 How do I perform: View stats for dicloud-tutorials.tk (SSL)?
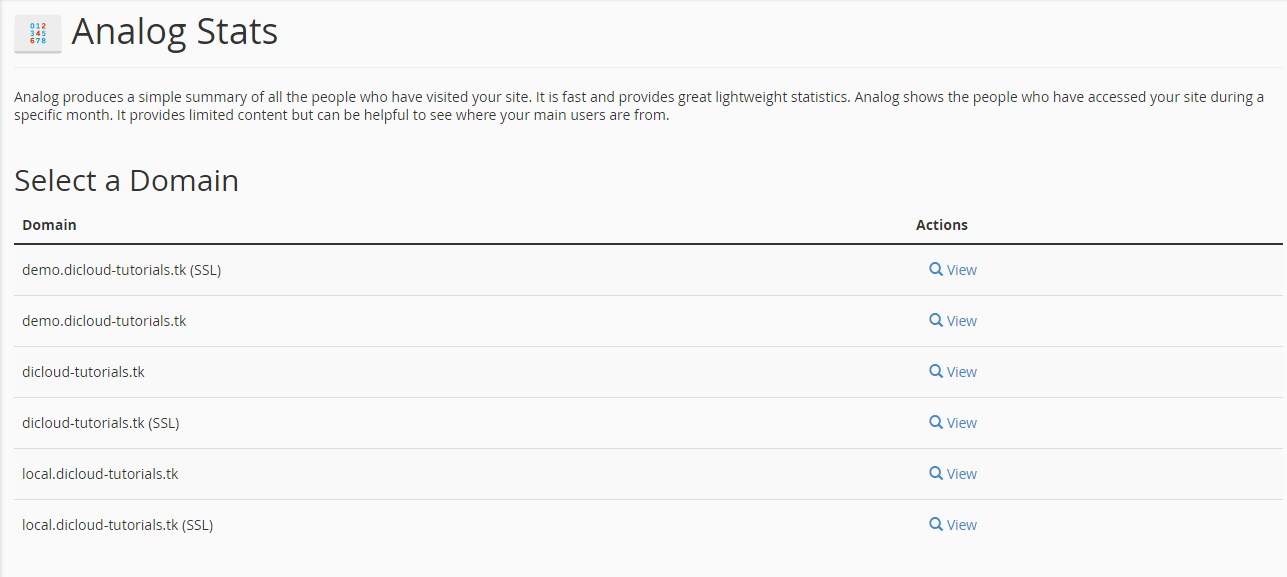(962, 423)
